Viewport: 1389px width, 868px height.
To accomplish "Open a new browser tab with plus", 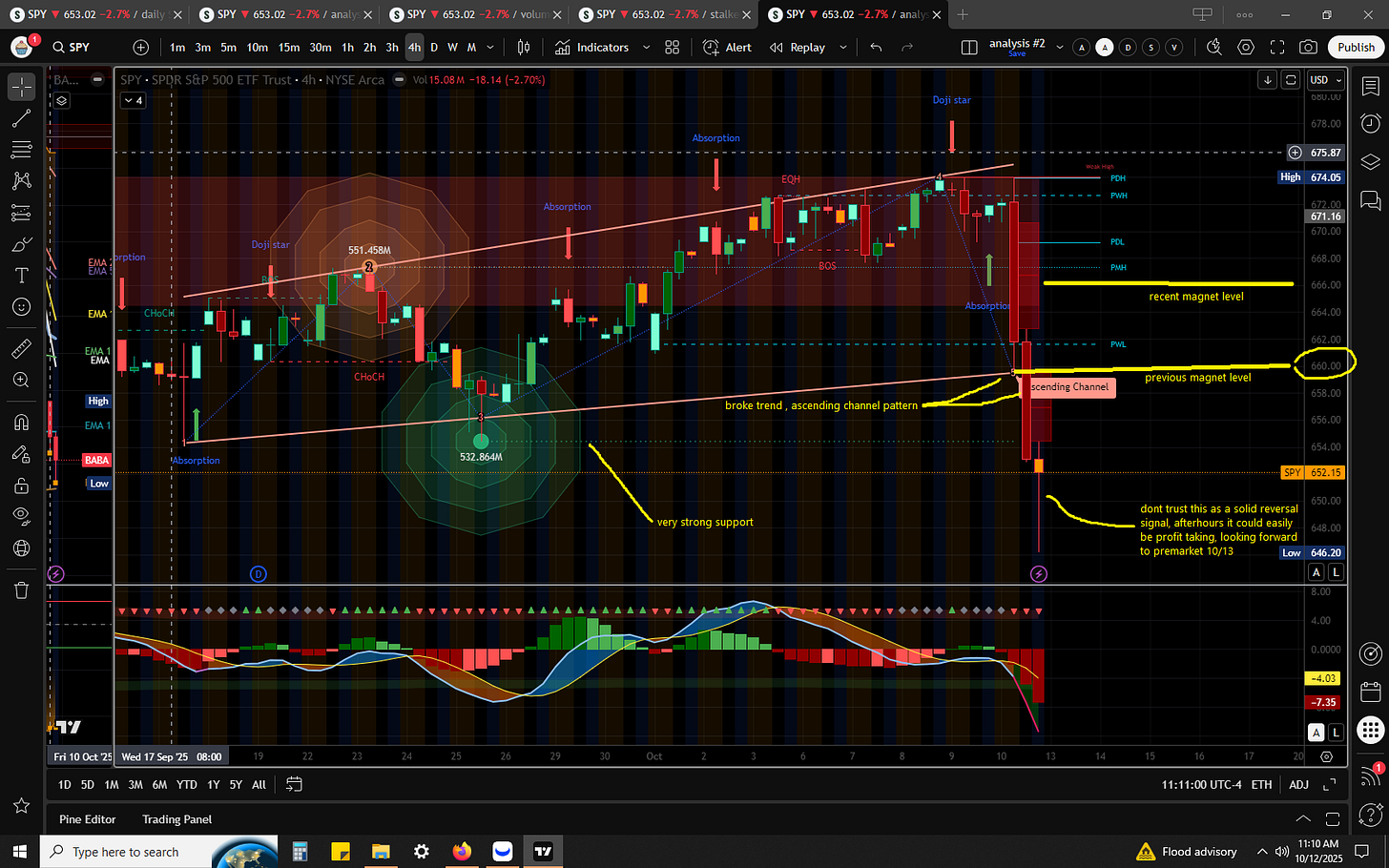I will pos(963,14).
